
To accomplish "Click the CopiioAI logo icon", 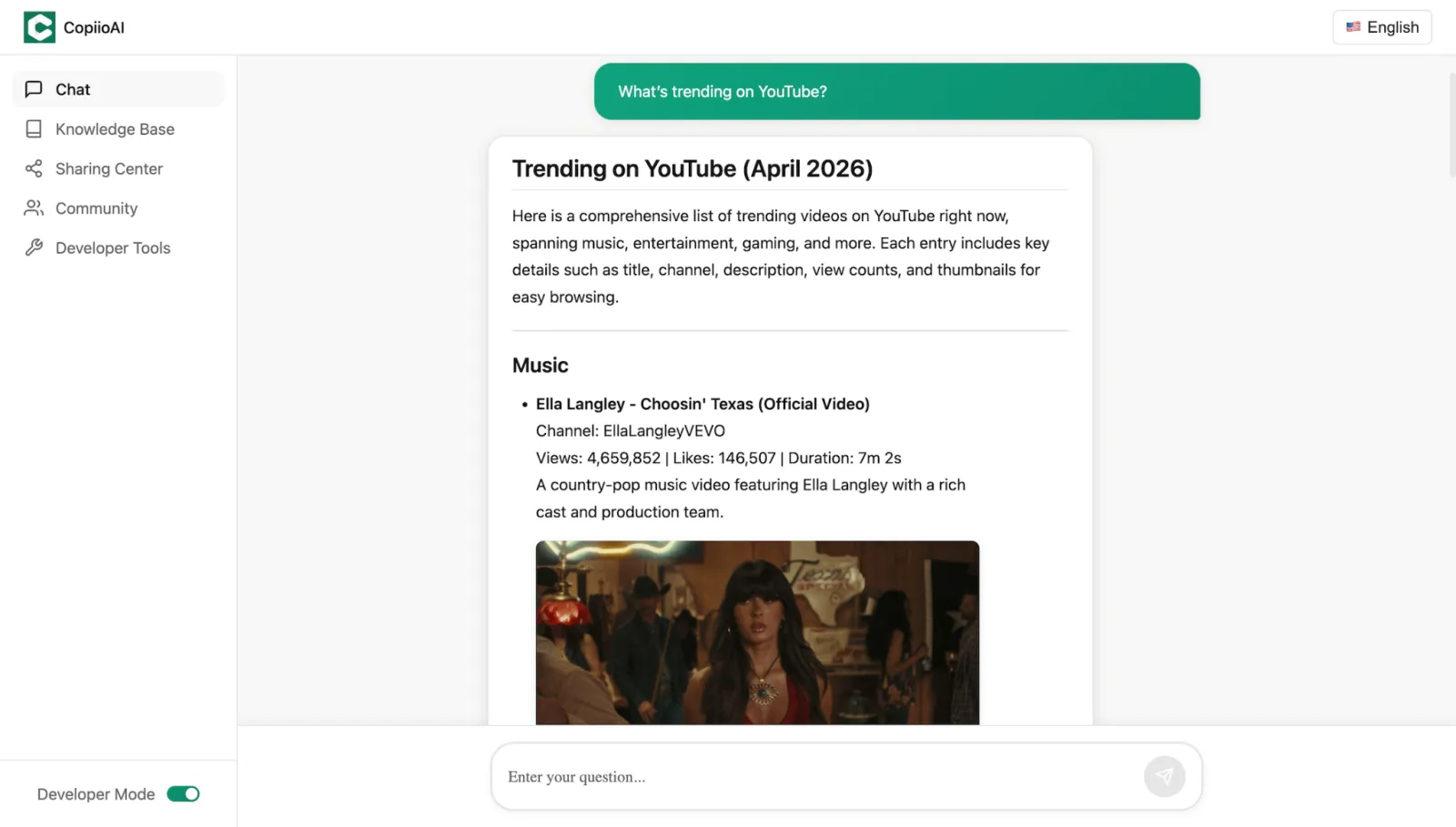I will (x=39, y=27).
